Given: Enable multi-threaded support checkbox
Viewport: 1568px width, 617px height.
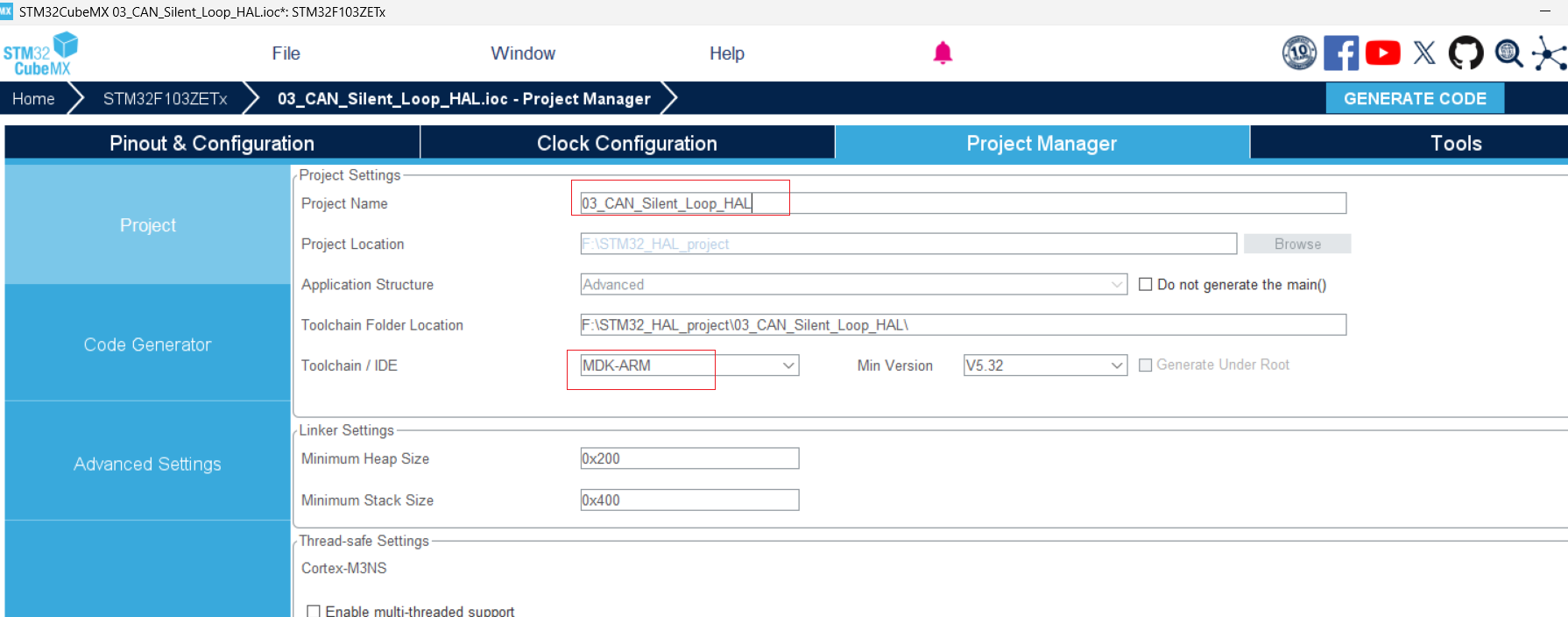Looking at the screenshot, I should point(313,611).
